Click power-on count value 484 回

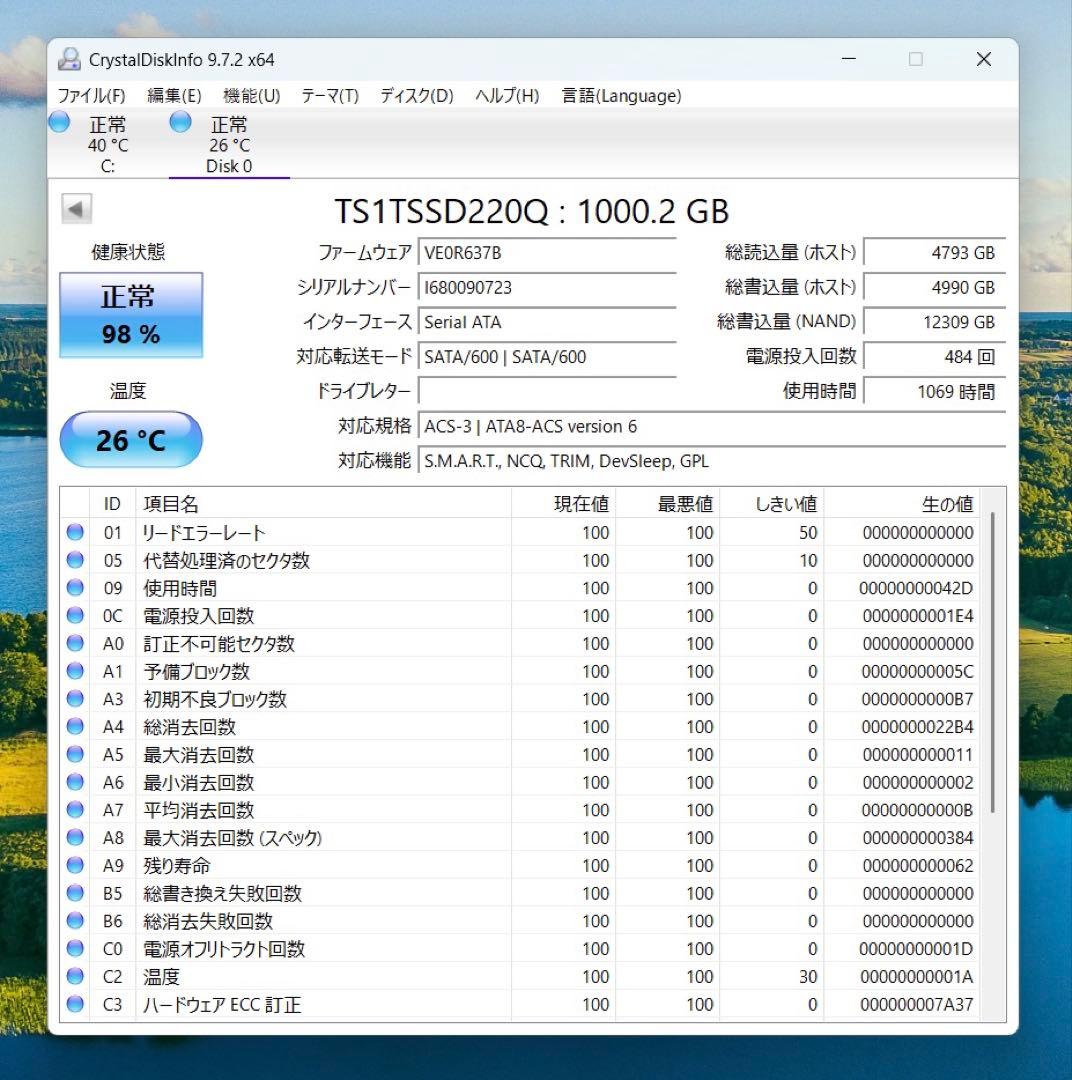[934, 357]
